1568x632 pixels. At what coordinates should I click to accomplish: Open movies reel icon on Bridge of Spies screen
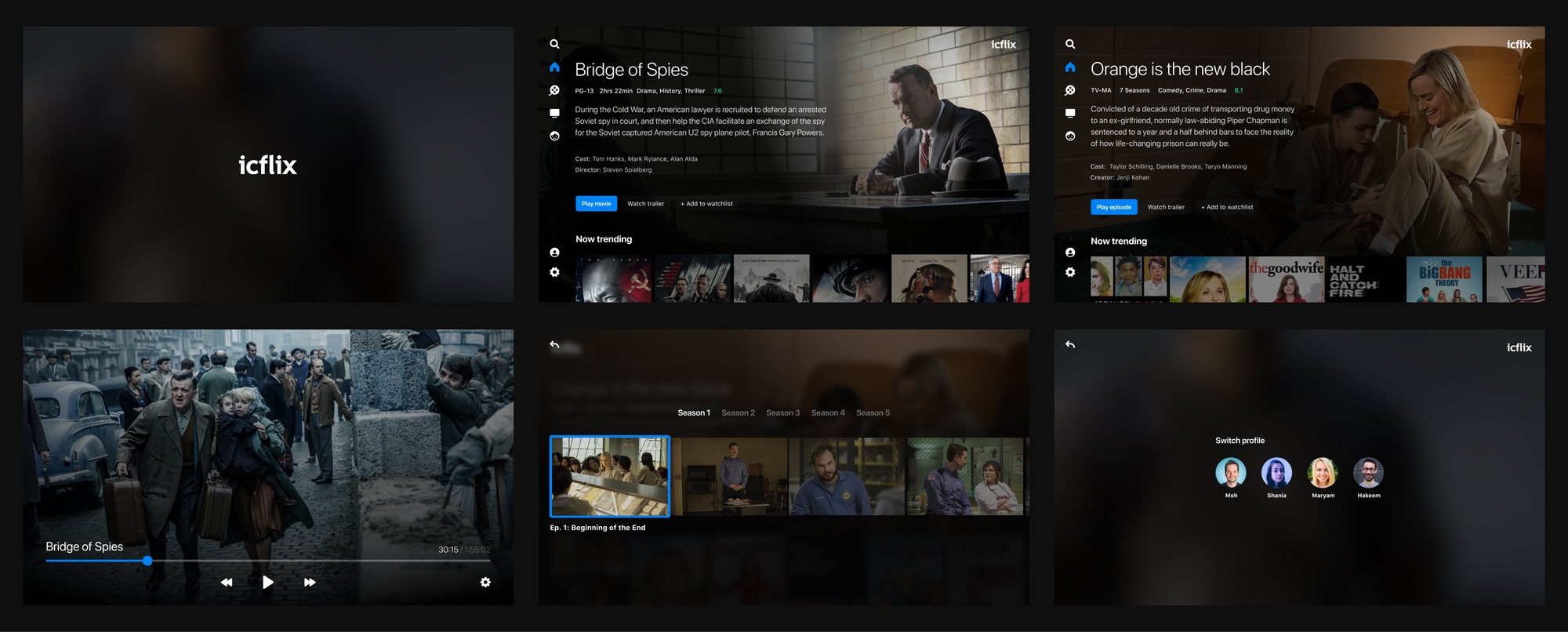click(554, 90)
